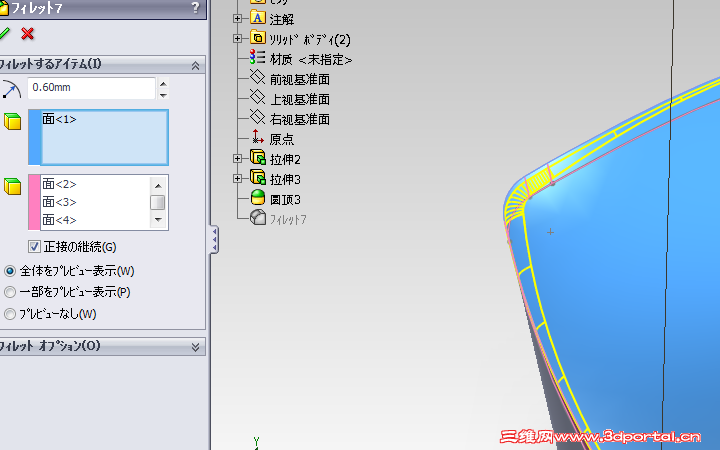Select 面<1> in the blue selection box
This screenshot has height=450, width=720.
59,119
